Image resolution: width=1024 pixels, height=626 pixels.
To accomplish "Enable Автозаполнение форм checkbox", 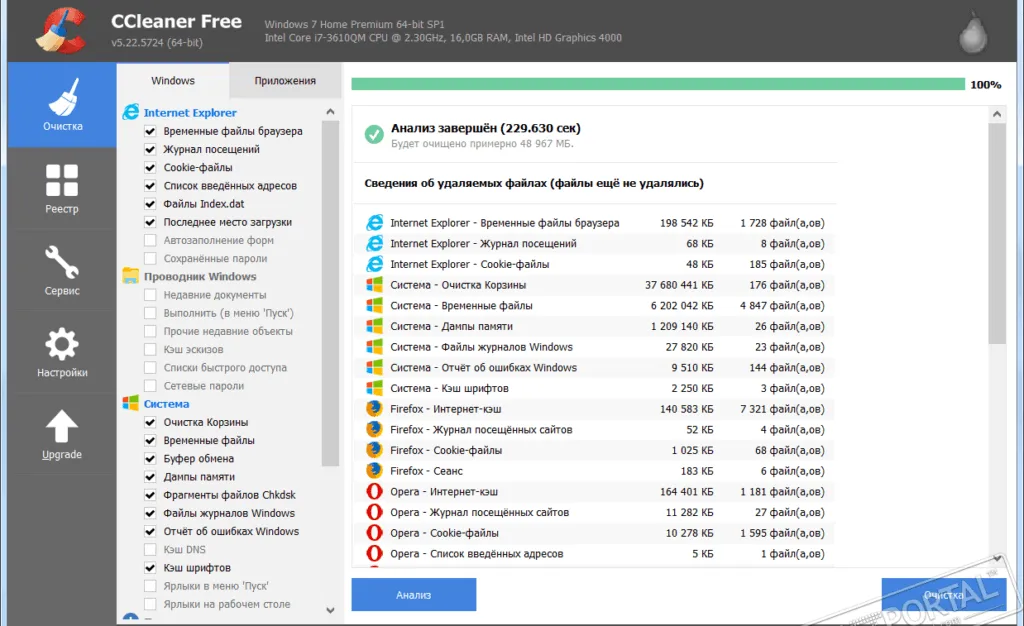I will [x=150, y=240].
